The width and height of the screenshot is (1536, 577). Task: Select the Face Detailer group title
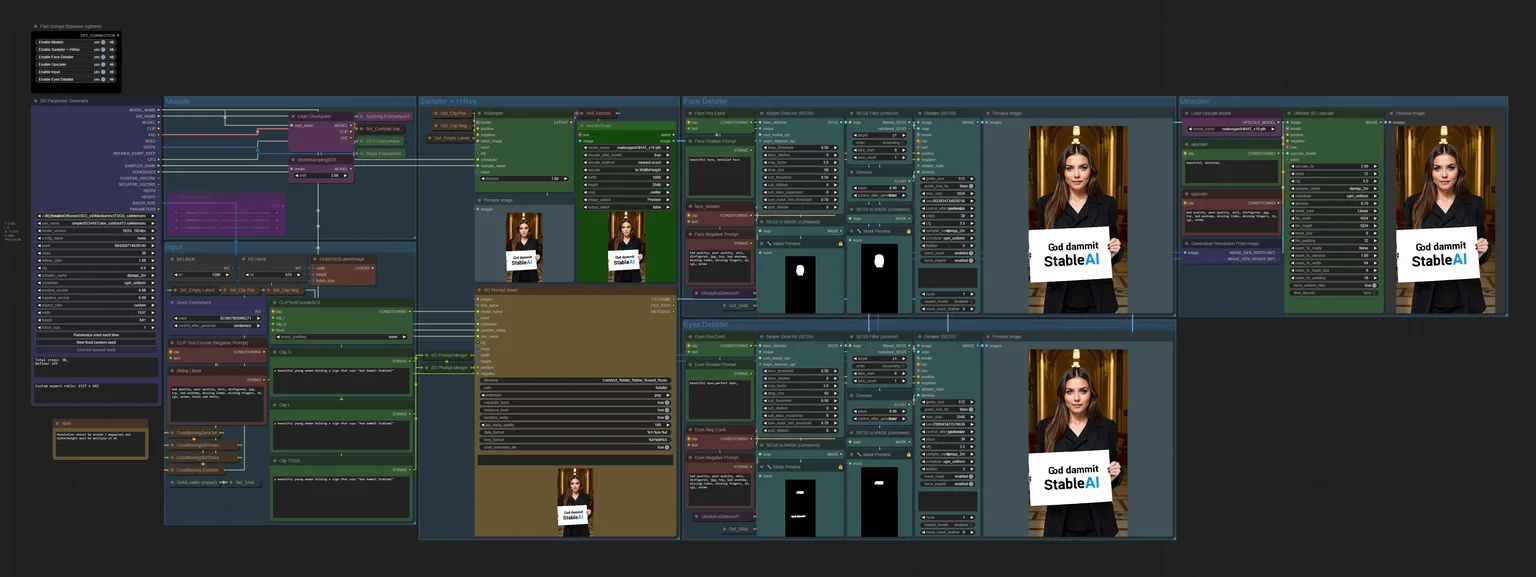pyautogui.click(x=705, y=101)
